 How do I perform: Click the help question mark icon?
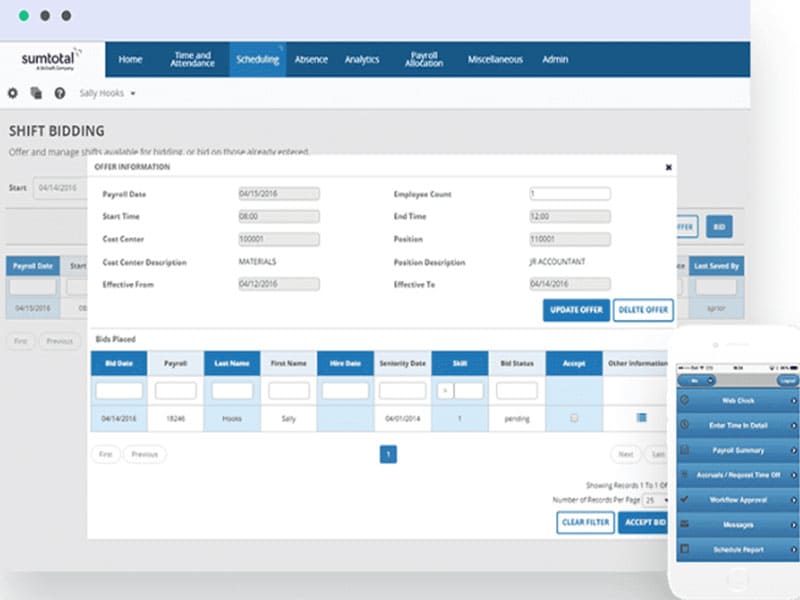coord(60,93)
